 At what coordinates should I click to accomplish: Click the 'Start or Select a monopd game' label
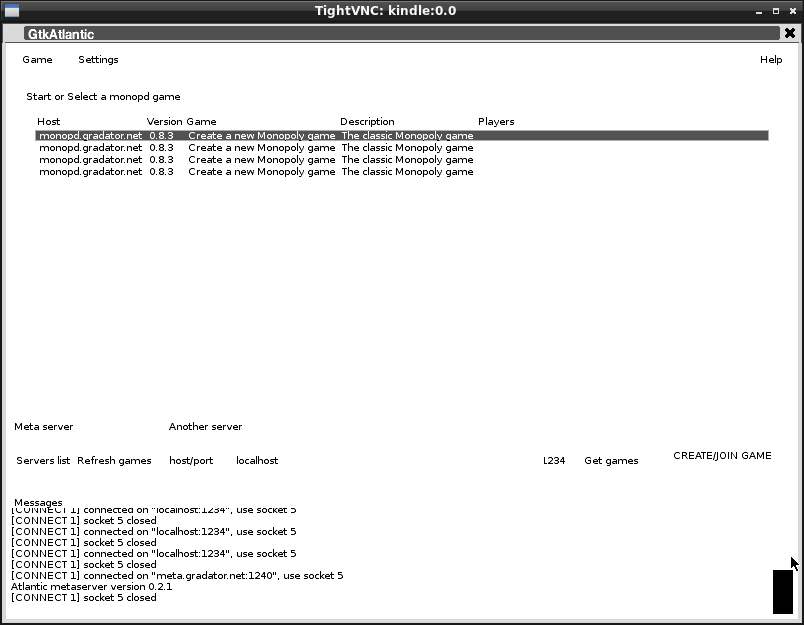pos(103,96)
